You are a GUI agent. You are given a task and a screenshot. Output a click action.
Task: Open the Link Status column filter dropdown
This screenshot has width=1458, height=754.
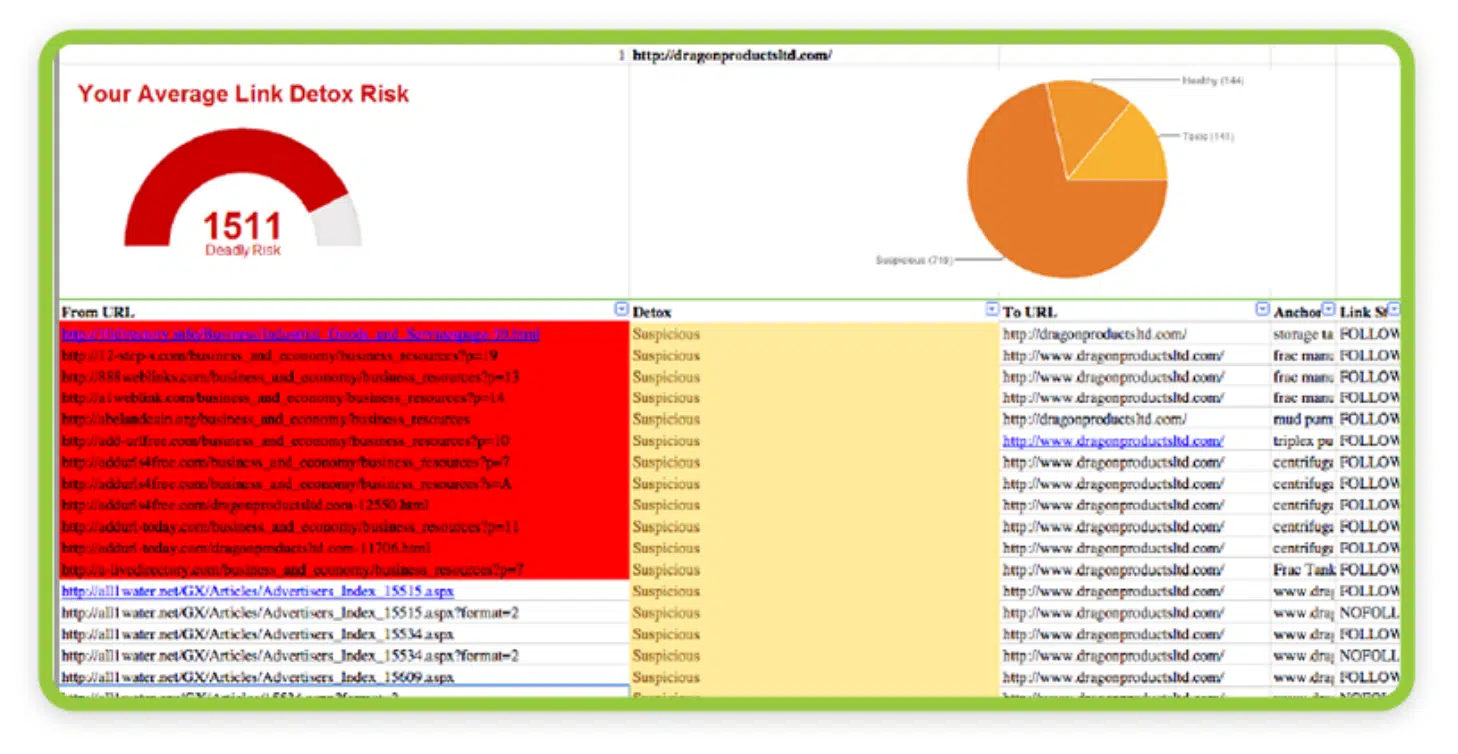click(1393, 310)
